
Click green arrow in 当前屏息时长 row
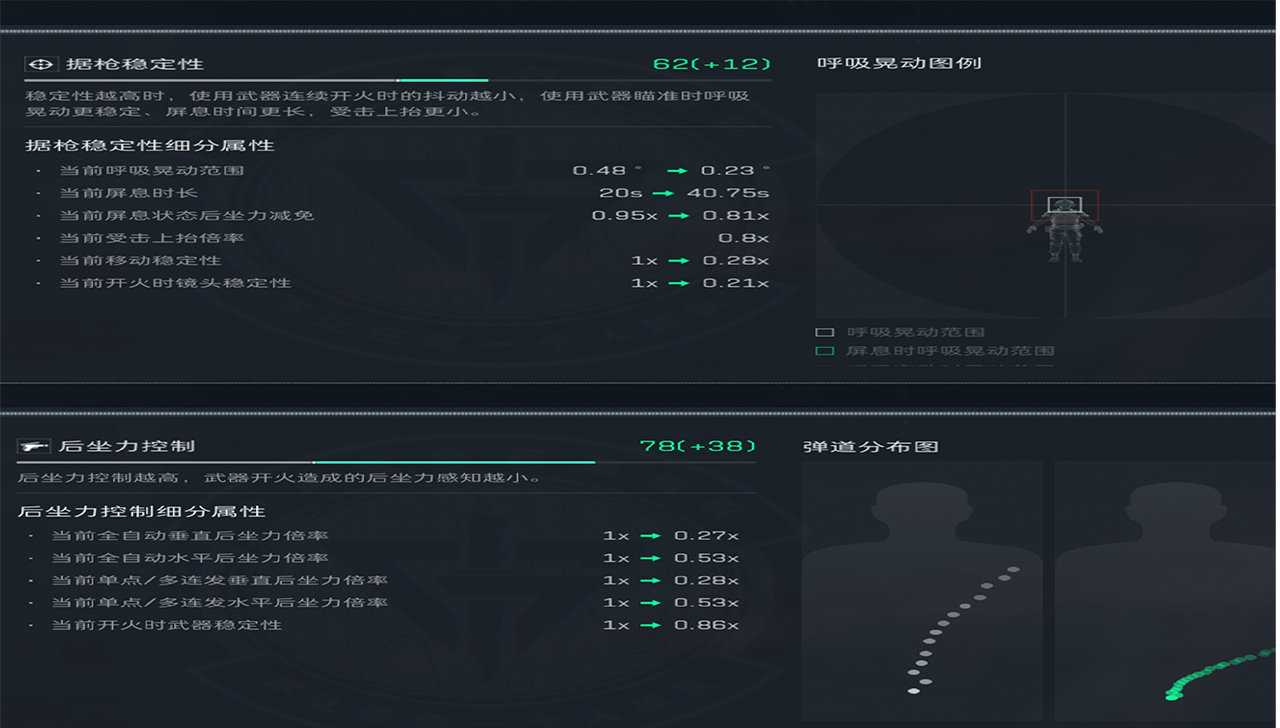point(662,193)
